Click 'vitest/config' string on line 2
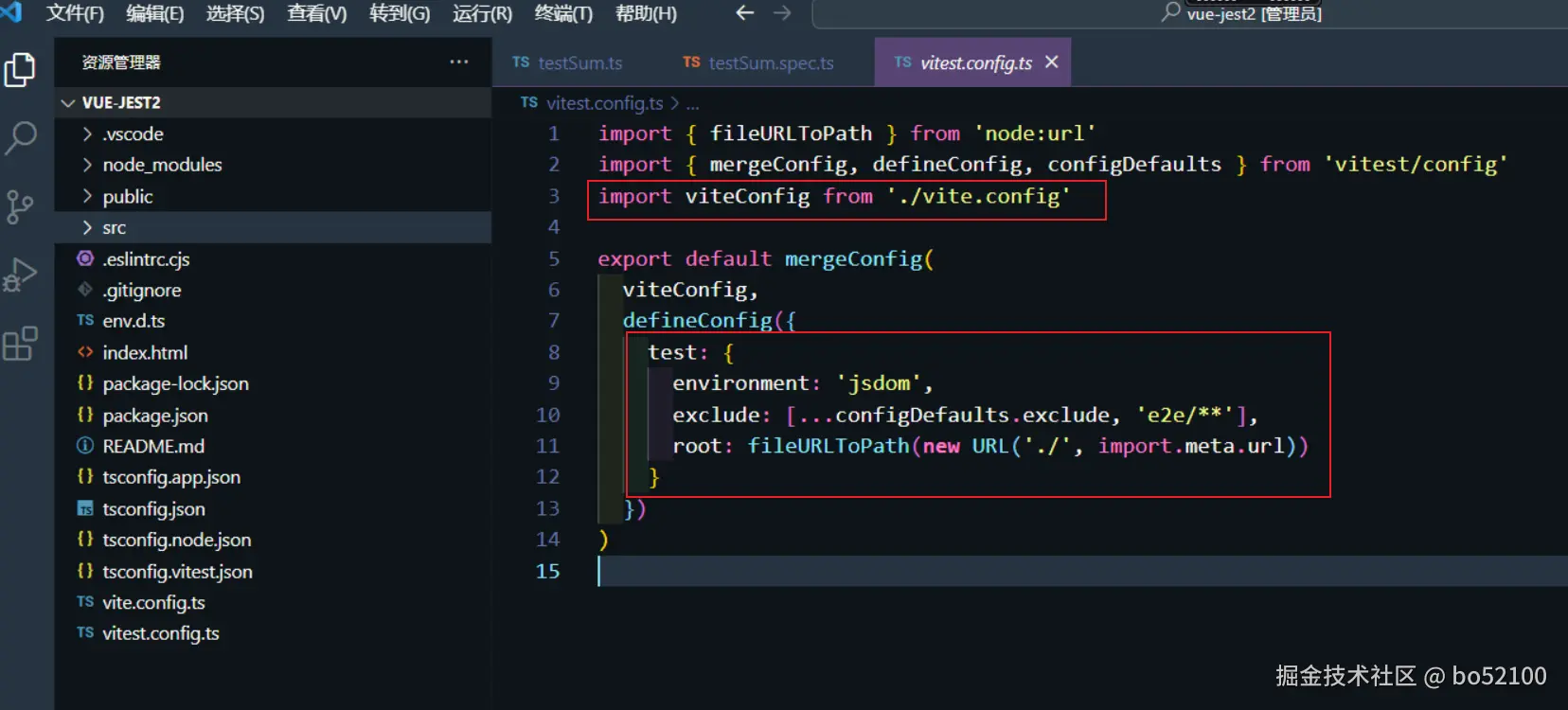The image size is (1568, 710). [1416, 165]
